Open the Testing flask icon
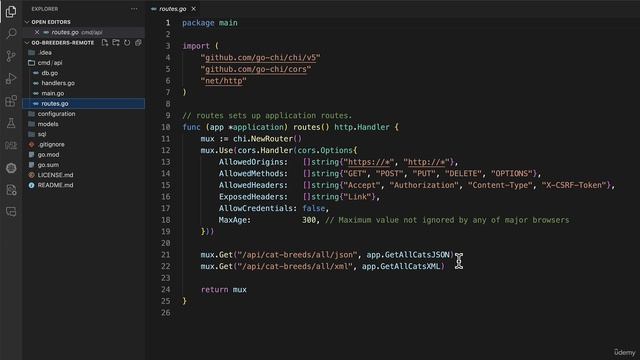Screen dimensions: 640x360 tap(11, 123)
